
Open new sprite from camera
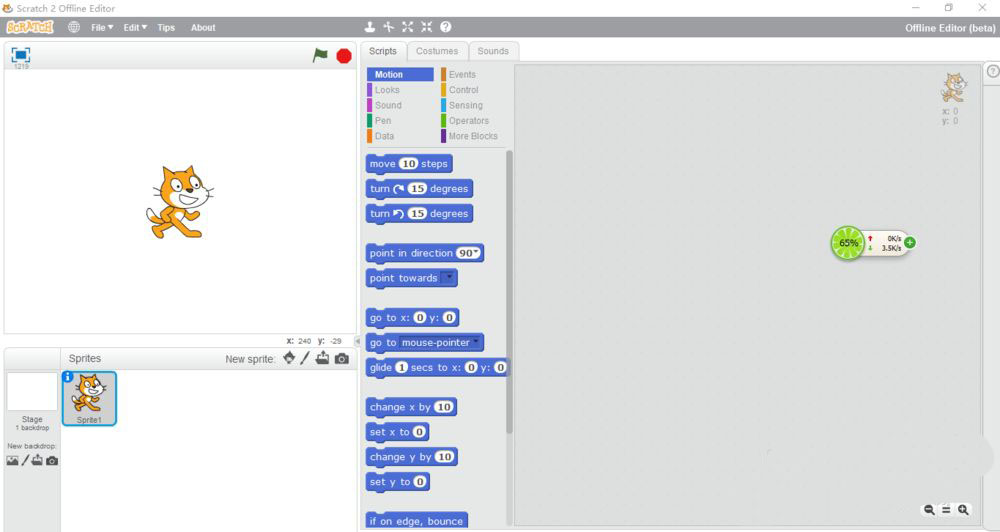click(x=342, y=358)
